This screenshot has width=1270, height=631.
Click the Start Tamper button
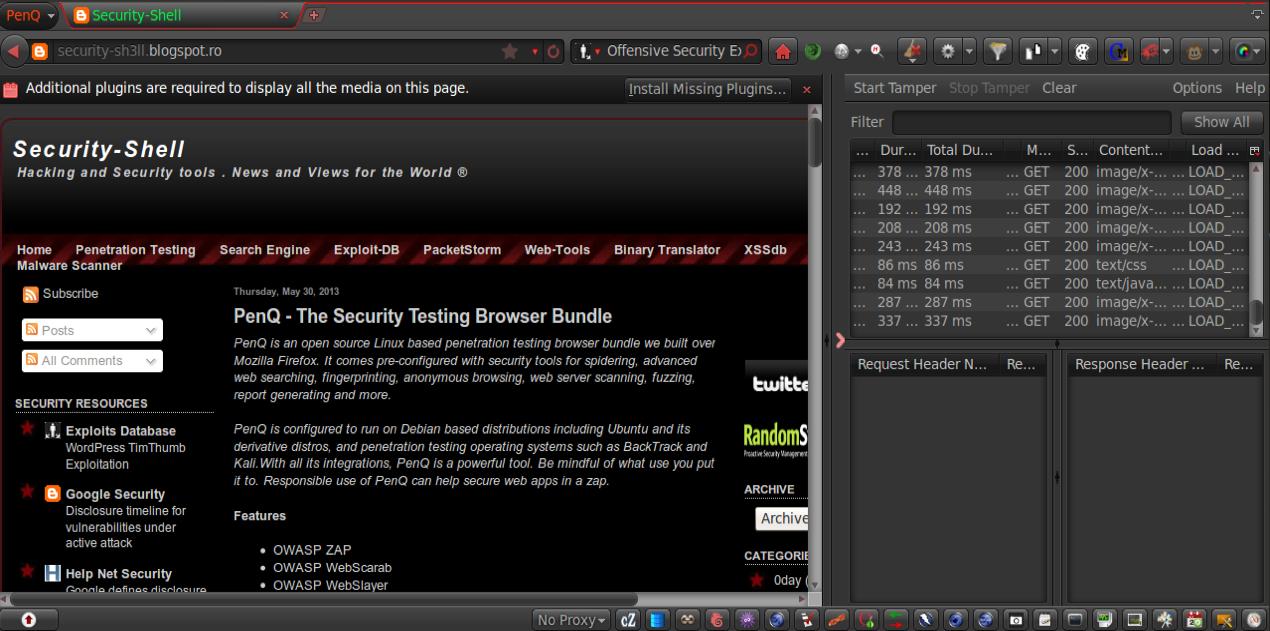point(895,88)
